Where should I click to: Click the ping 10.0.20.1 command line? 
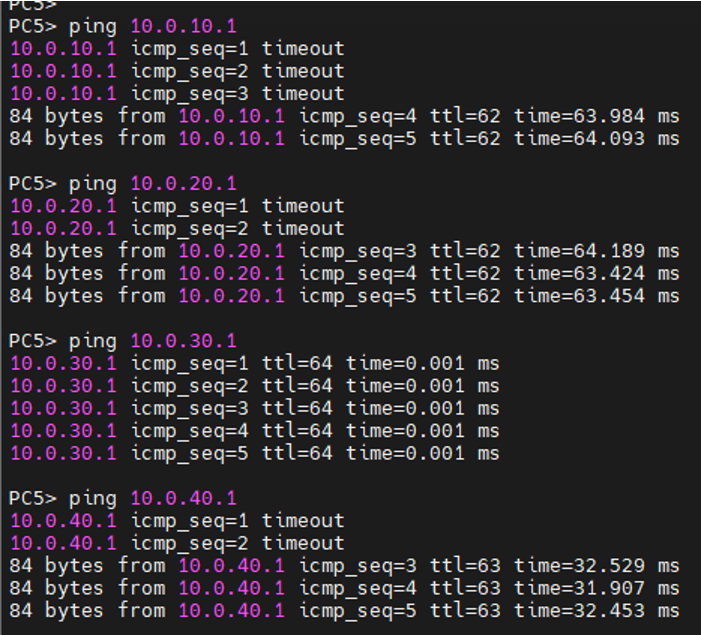(123, 184)
